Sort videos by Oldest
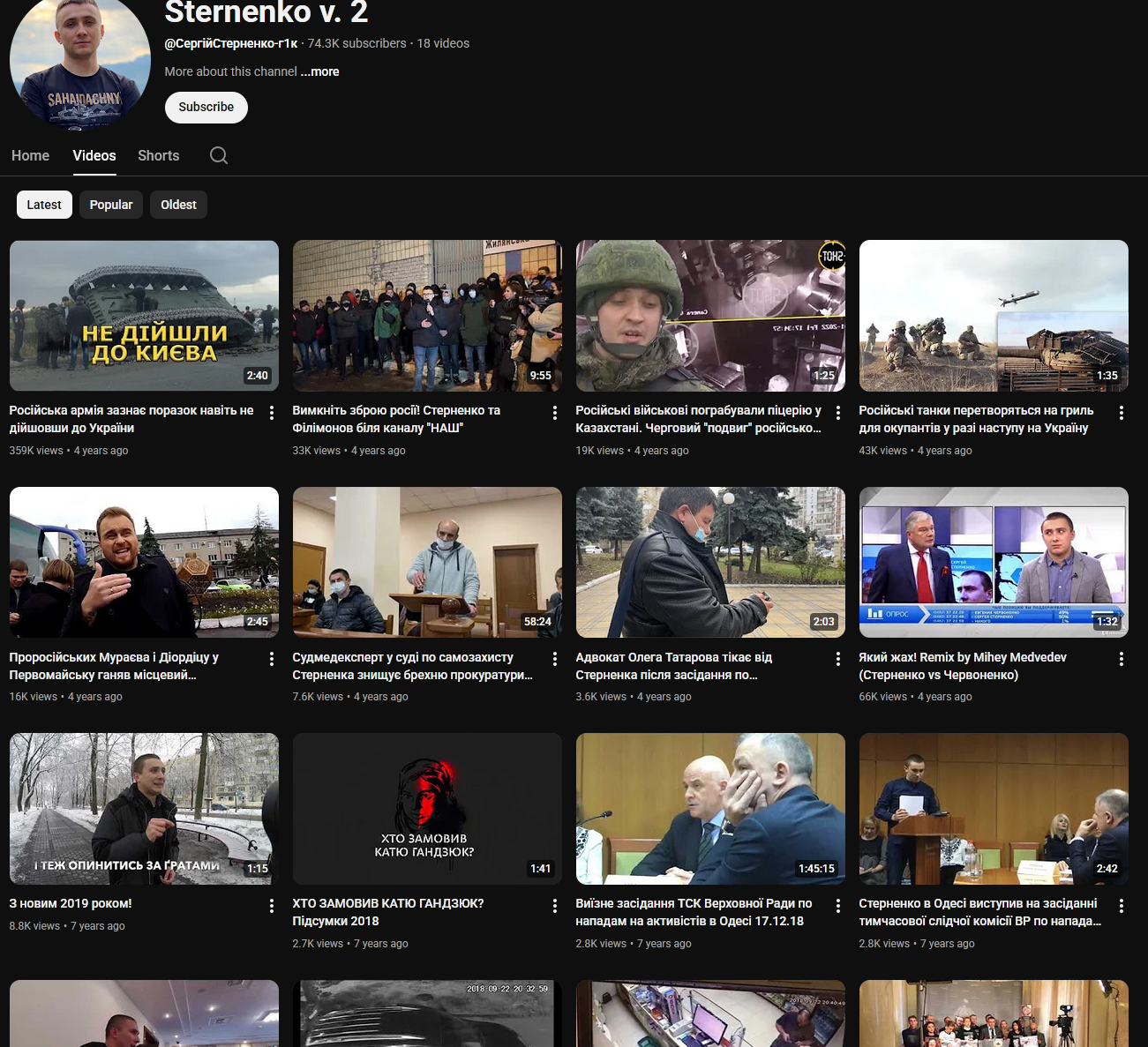 pyautogui.click(x=178, y=205)
